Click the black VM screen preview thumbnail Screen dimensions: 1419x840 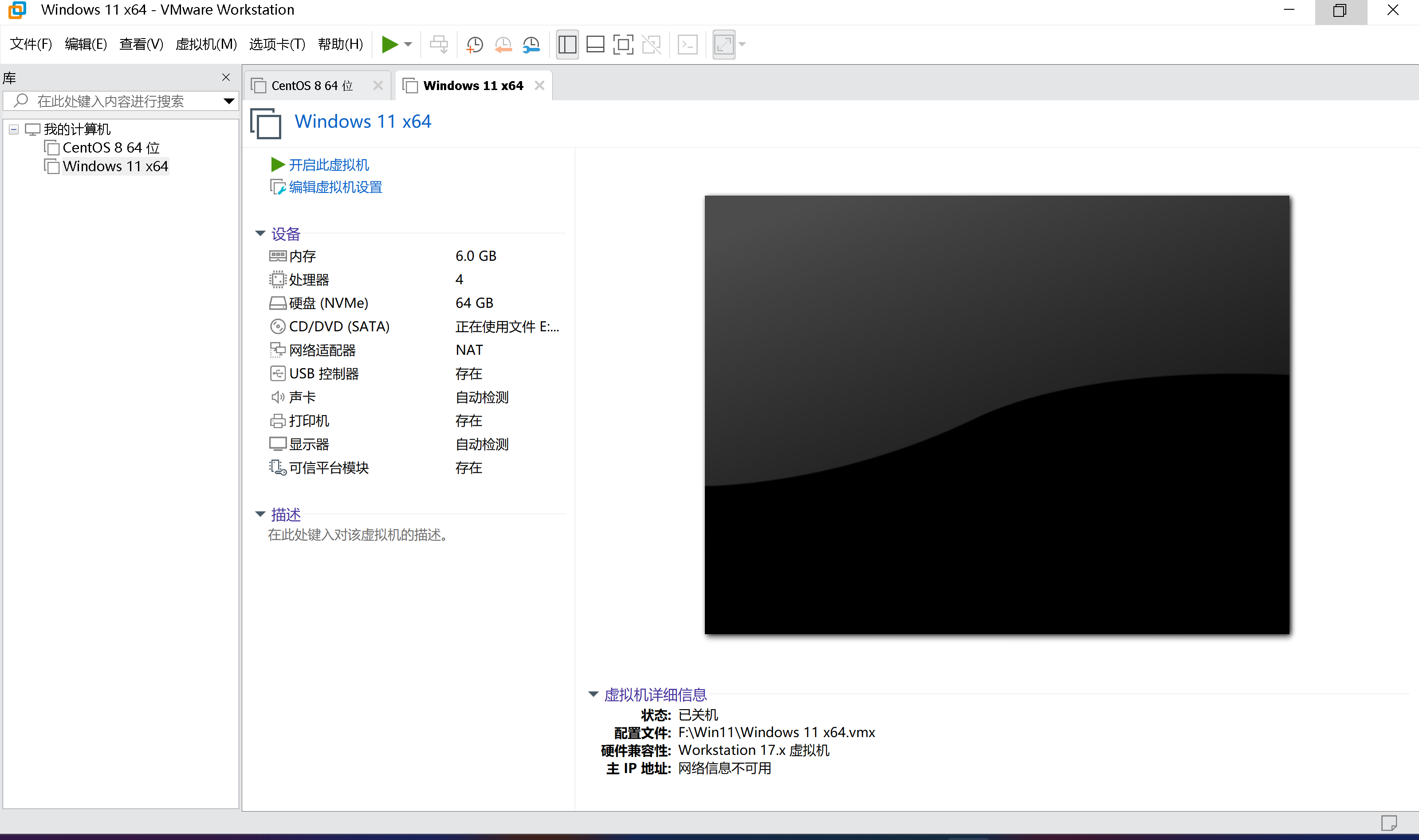click(x=997, y=415)
